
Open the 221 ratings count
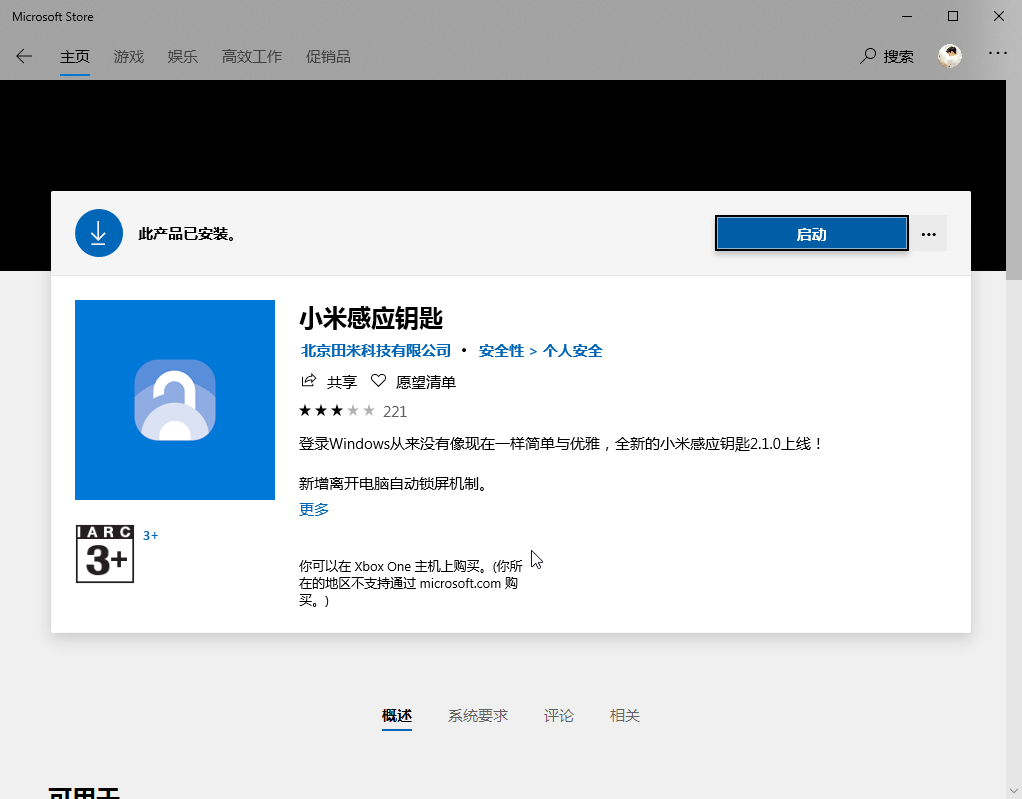[395, 411]
